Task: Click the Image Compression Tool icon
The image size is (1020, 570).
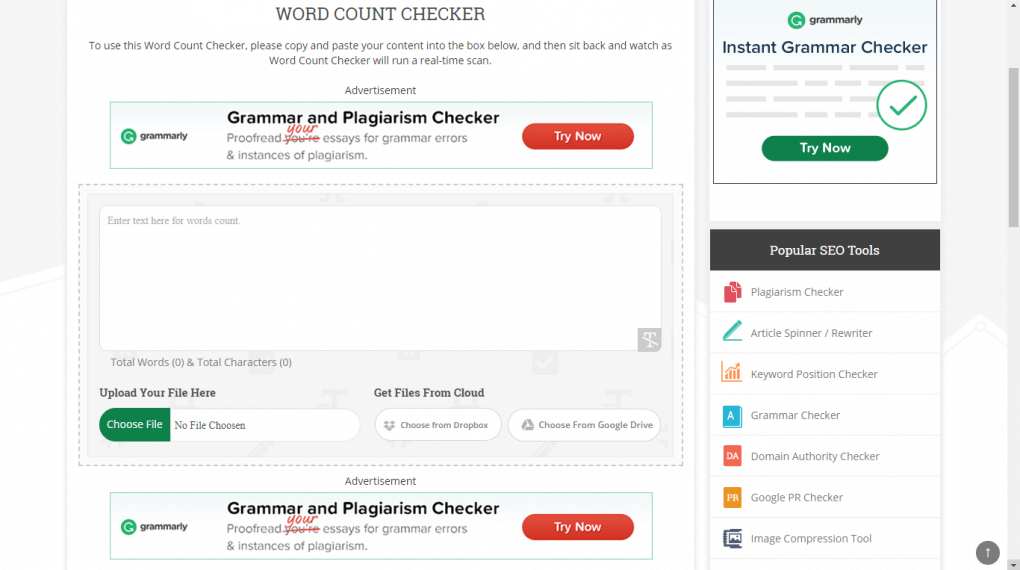Action: click(x=732, y=538)
